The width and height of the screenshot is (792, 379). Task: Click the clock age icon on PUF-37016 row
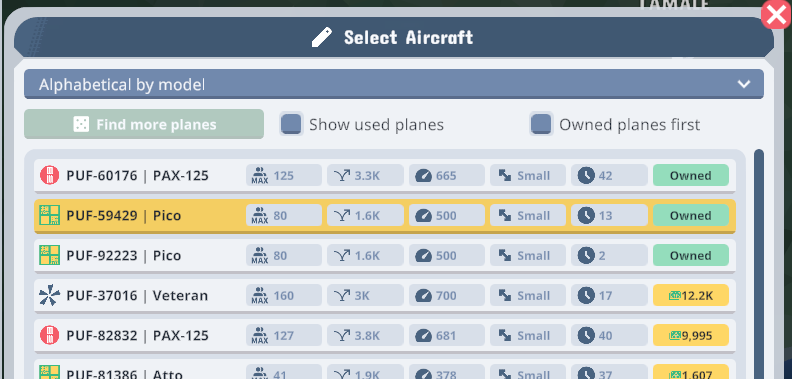click(x=586, y=296)
